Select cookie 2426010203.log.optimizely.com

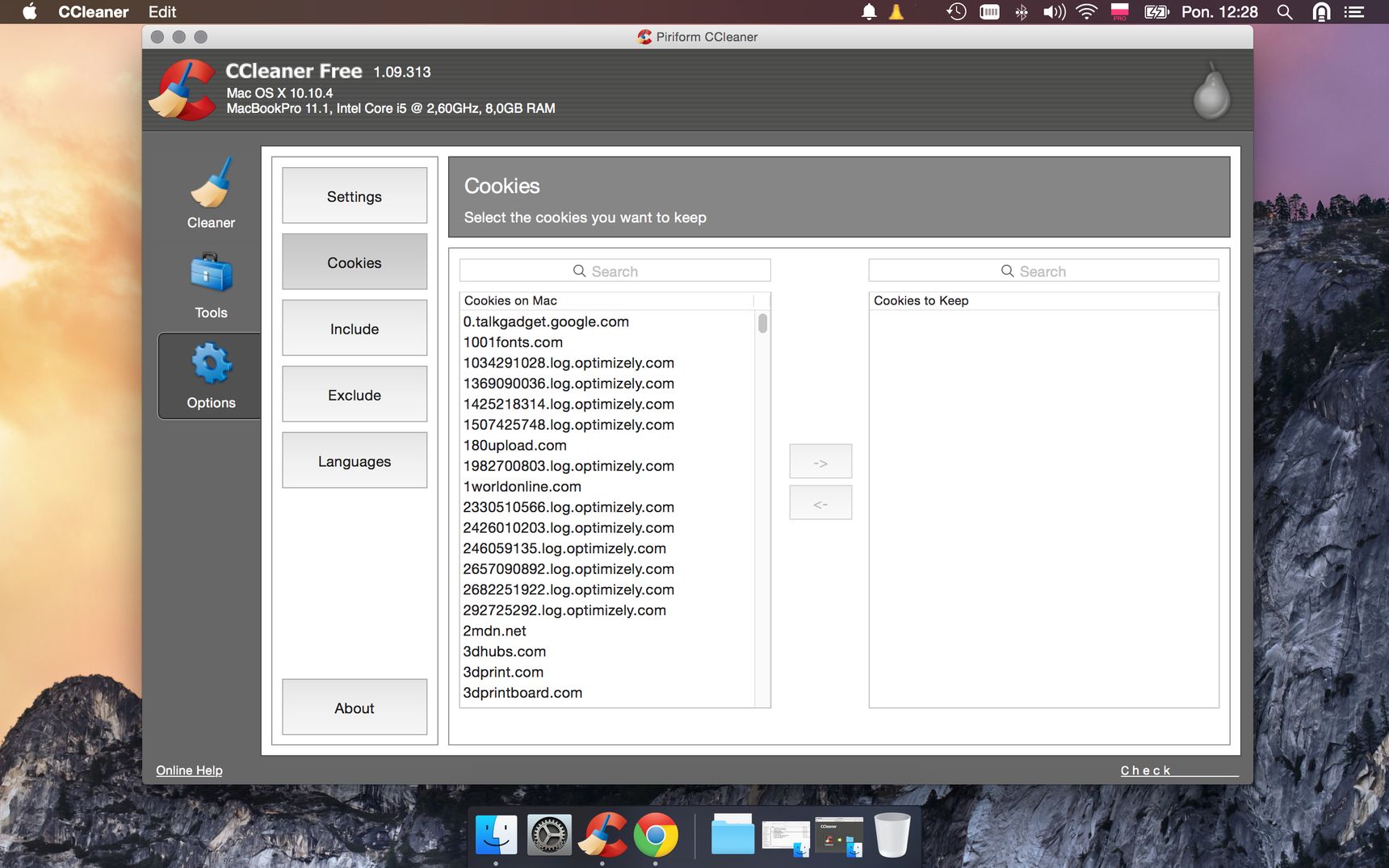pyautogui.click(x=607, y=527)
